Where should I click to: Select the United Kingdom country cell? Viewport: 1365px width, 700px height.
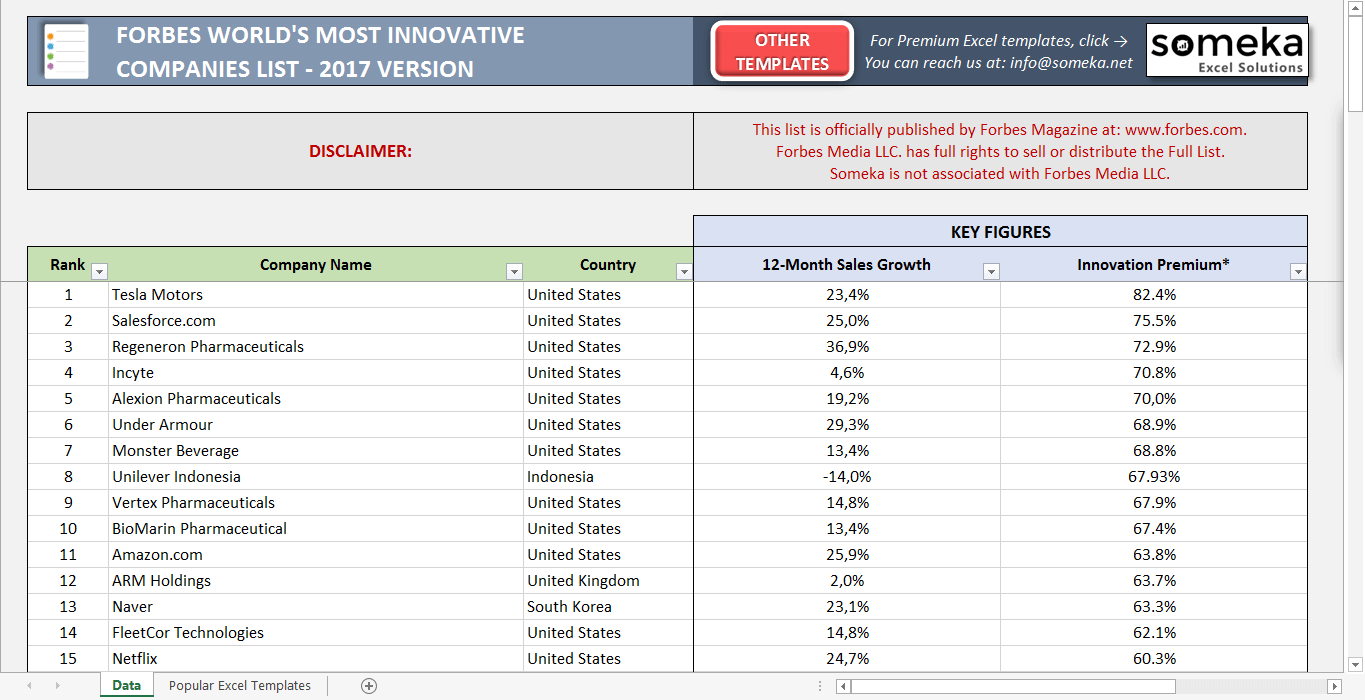(x=608, y=581)
